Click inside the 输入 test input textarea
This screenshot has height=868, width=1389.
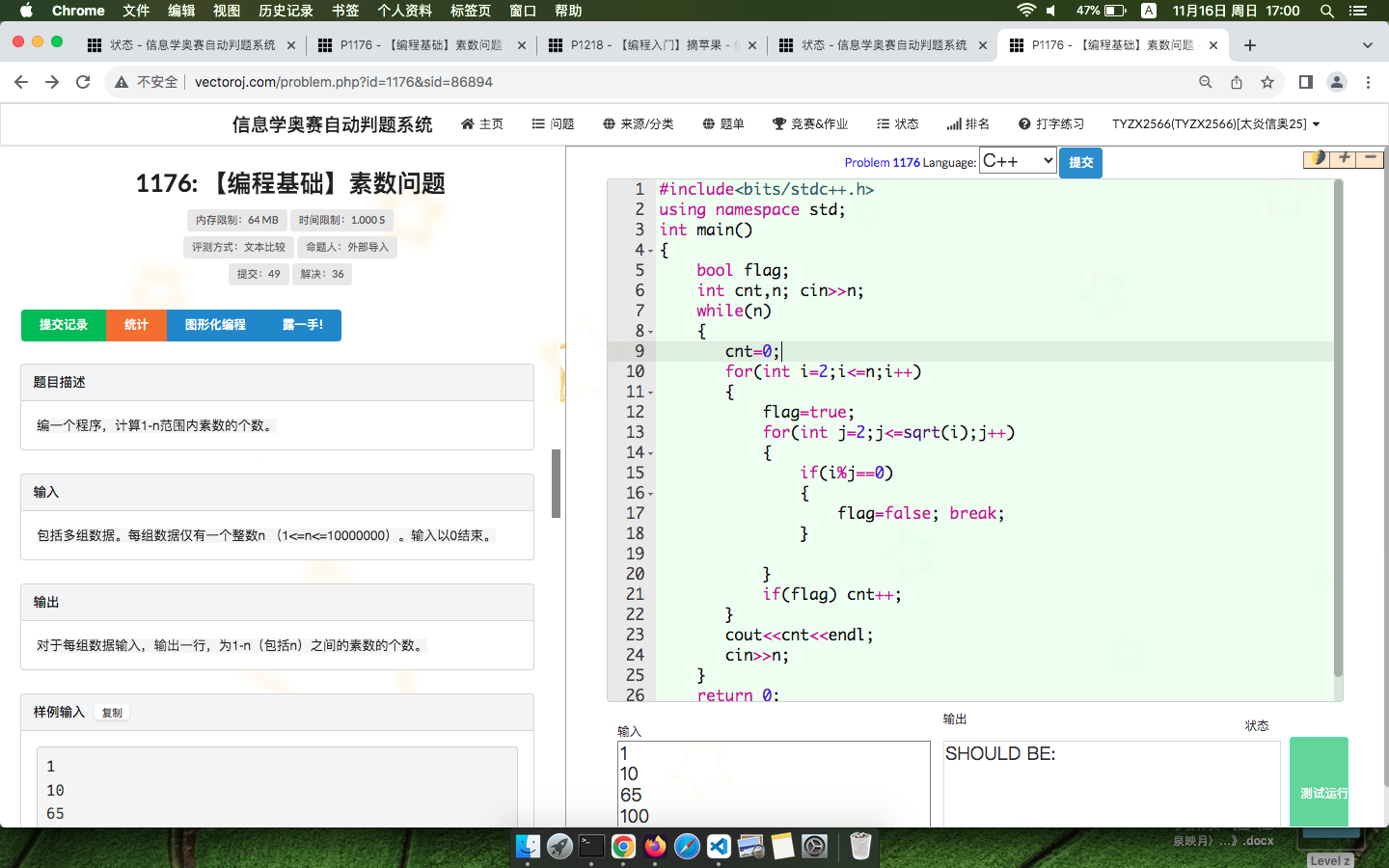[x=772, y=781]
